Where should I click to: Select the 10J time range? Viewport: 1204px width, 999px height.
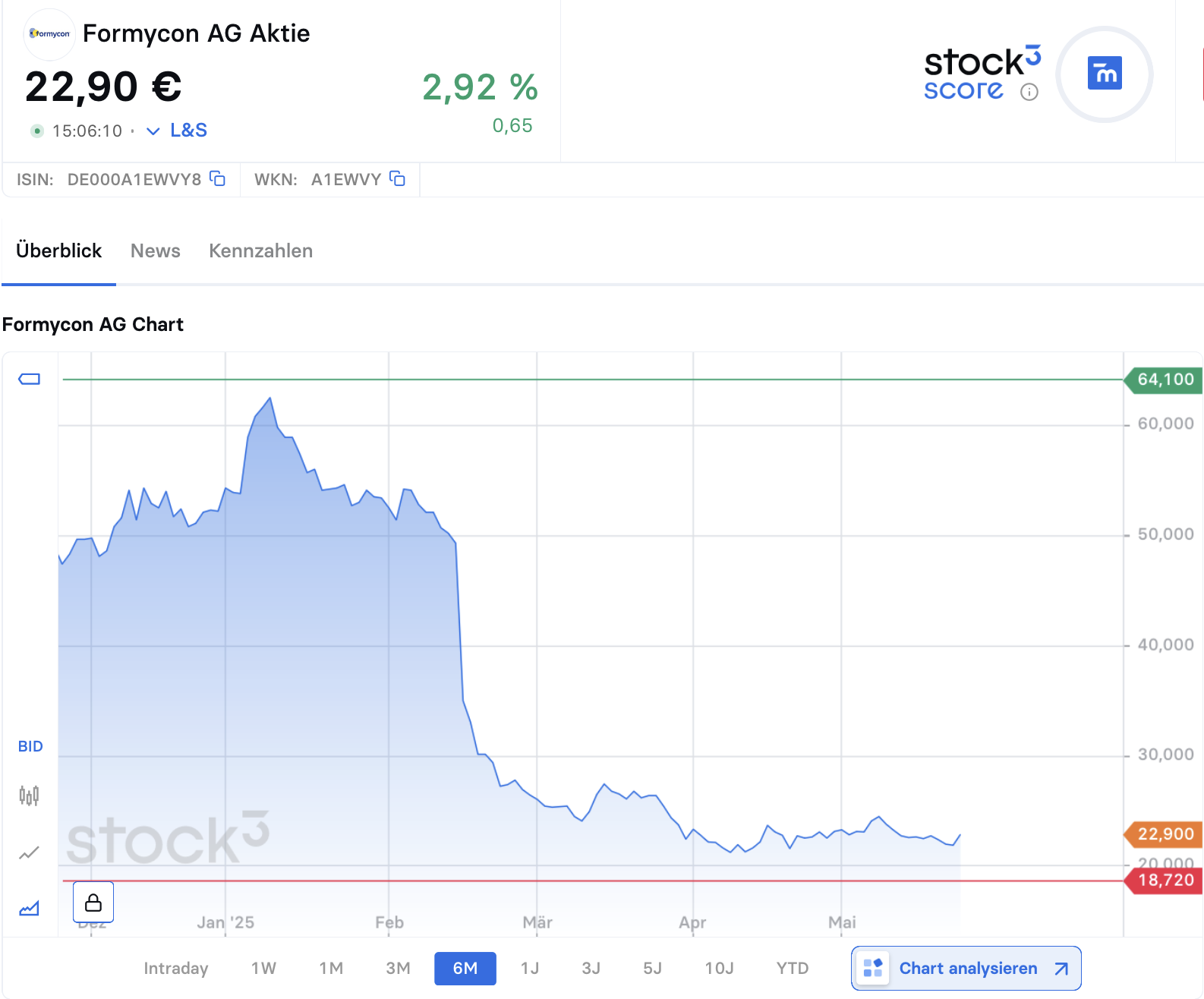point(720,969)
